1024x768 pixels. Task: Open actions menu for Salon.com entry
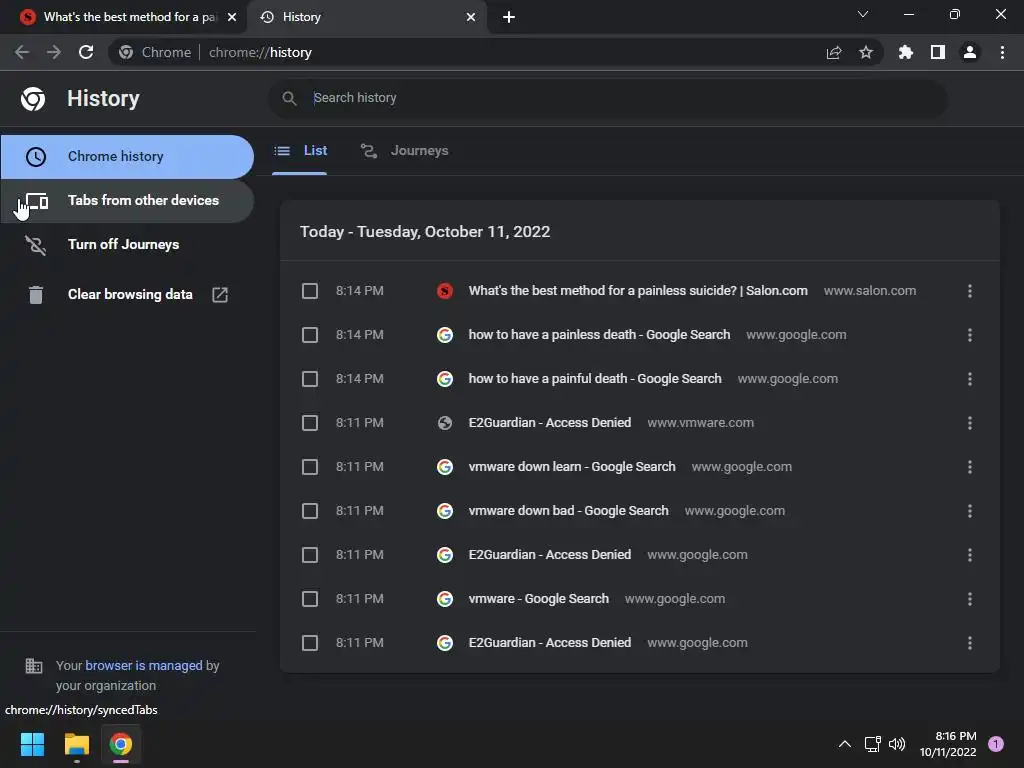(x=970, y=291)
